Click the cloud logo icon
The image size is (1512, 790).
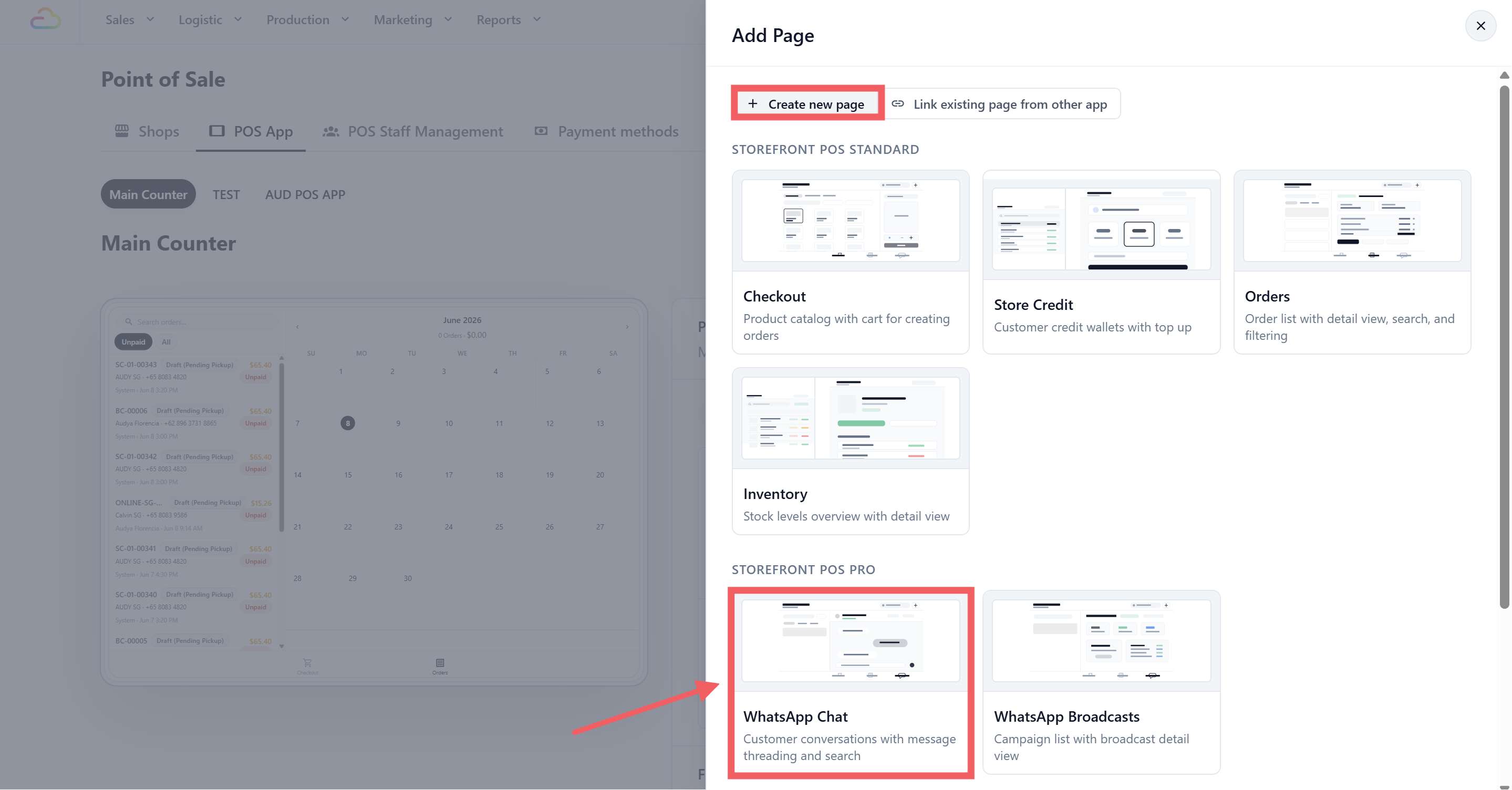pos(45,19)
